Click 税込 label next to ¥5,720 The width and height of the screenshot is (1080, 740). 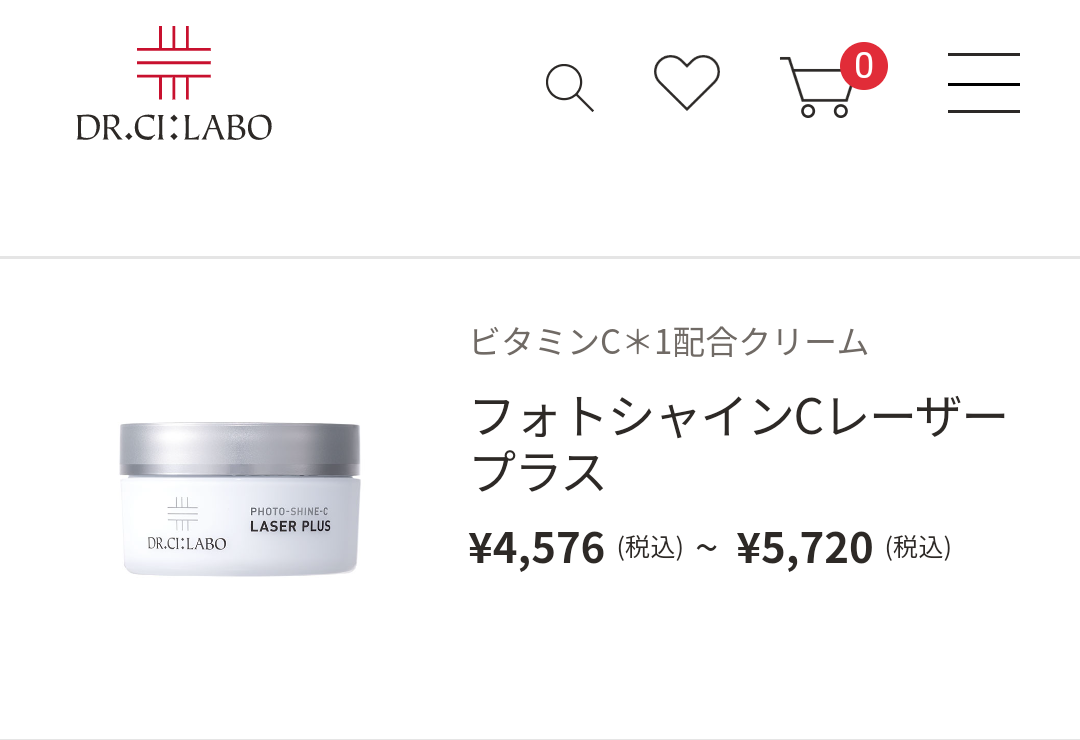pyautogui.click(x=918, y=548)
